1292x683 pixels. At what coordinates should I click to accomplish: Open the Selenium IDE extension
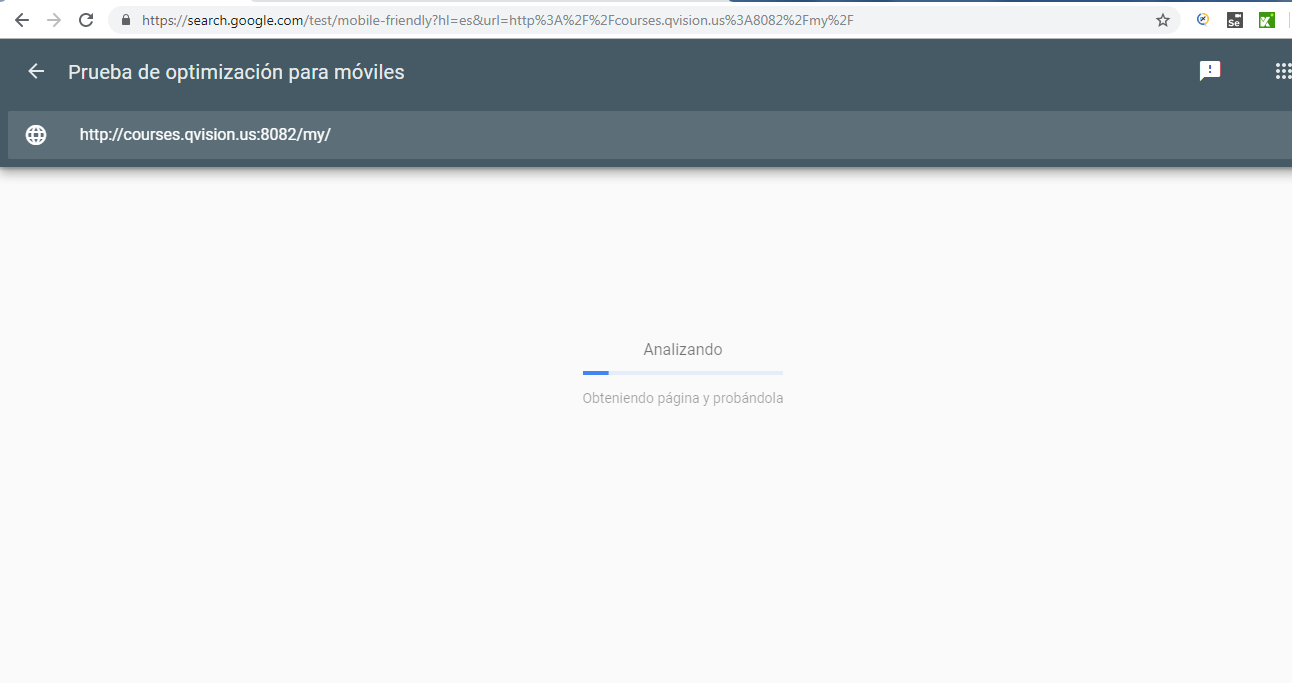[1235, 20]
